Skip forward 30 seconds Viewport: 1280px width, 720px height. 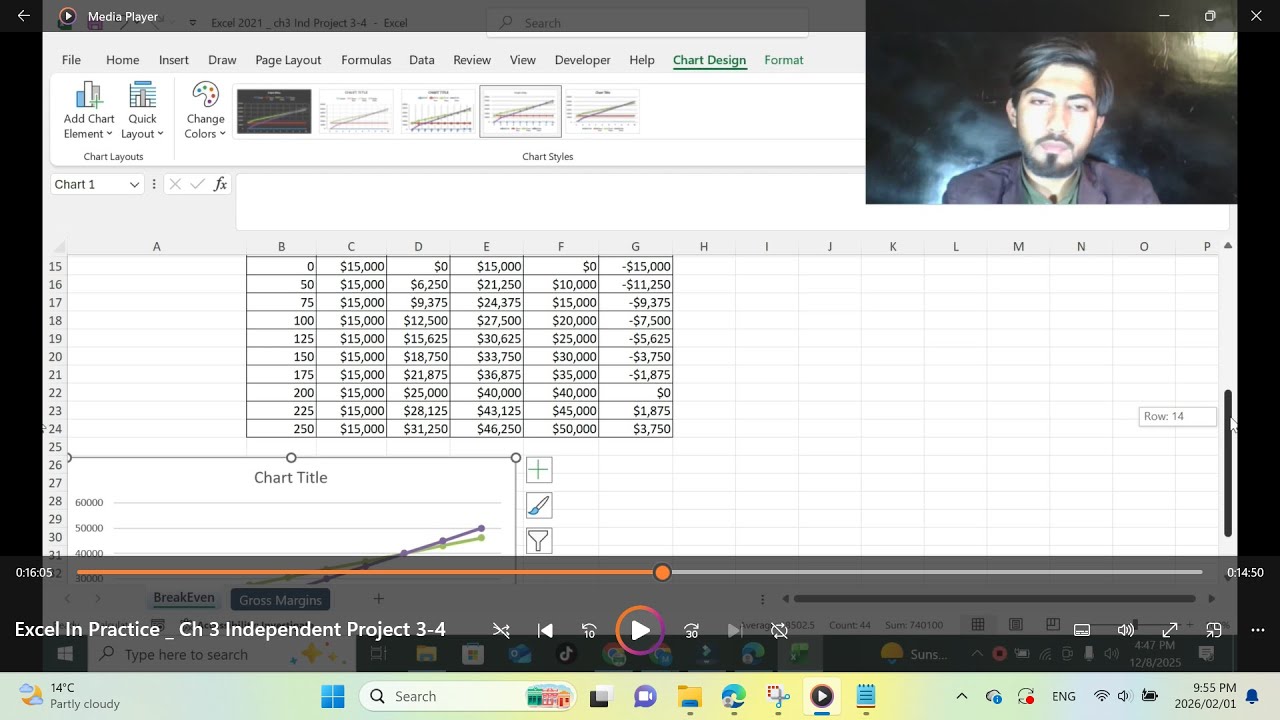[x=691, y=630]
